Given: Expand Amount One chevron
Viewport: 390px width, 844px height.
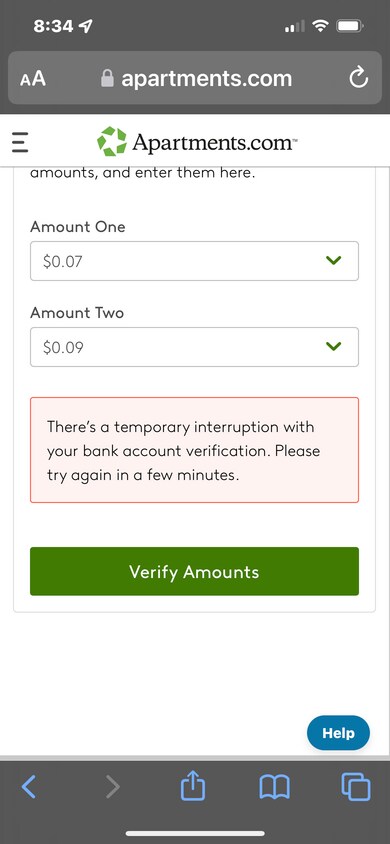Looking at the screenshot, I should click(x=334, y=261).
